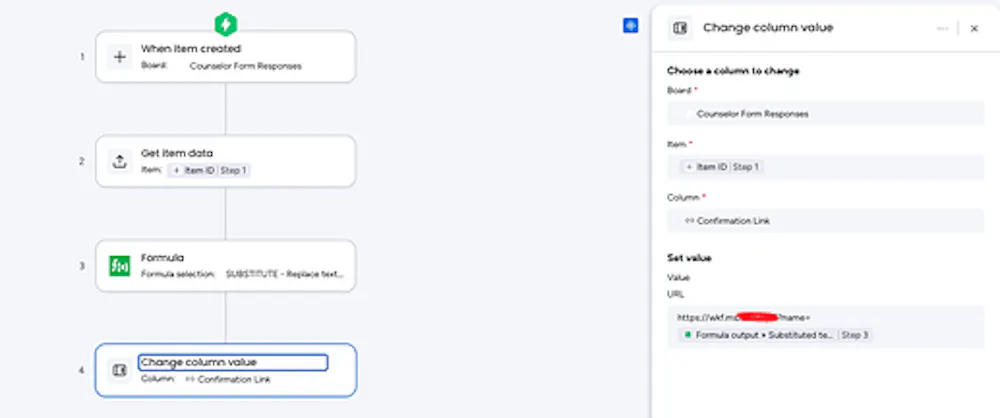Click the plus icon on the trigger step
The image size is (1000, 418).
click(x=120, y=57)
